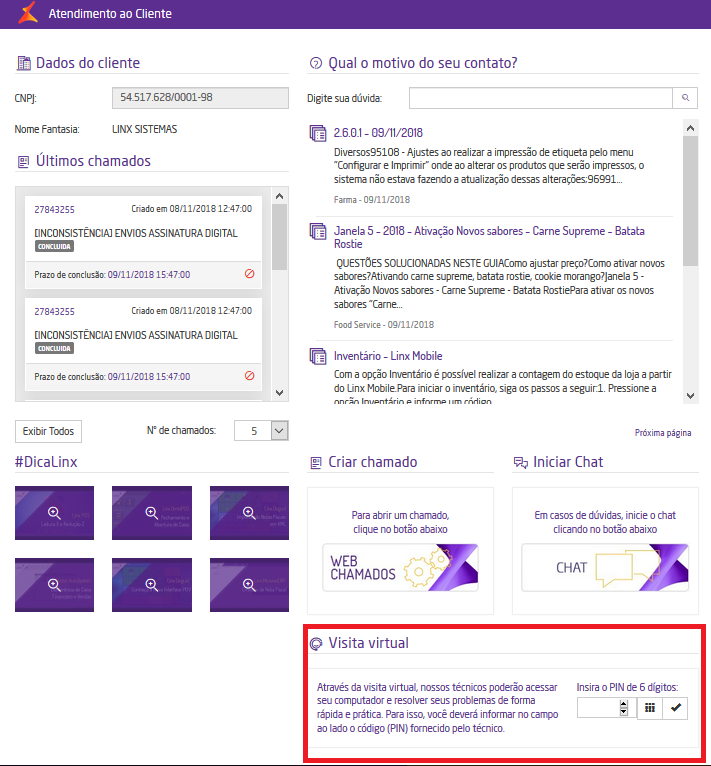Screen dimensions: 711x766
Task: Click the icon next to Últimos chamados heading
Action: click(23, 162)
